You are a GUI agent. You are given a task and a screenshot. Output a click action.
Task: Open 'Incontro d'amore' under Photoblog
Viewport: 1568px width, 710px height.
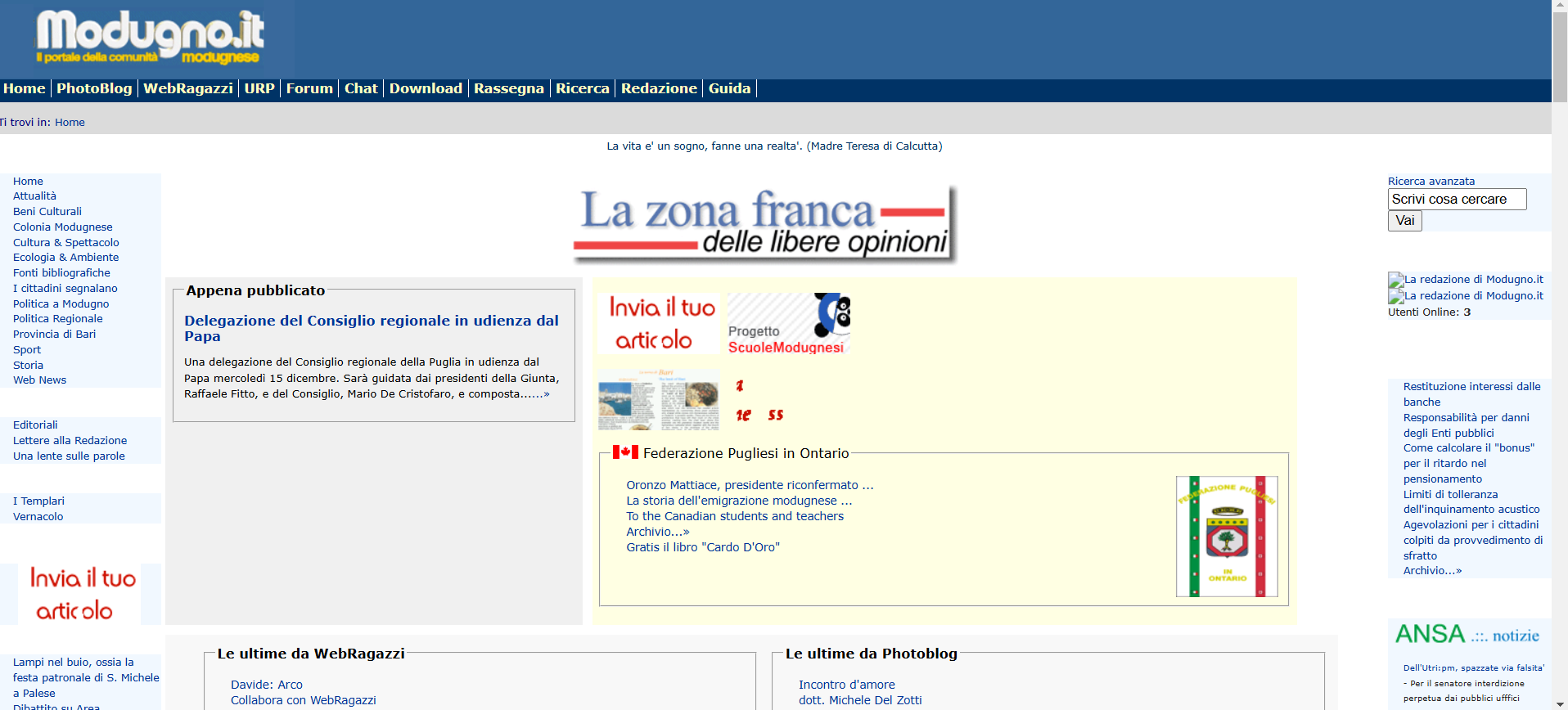tap(847, 685)
